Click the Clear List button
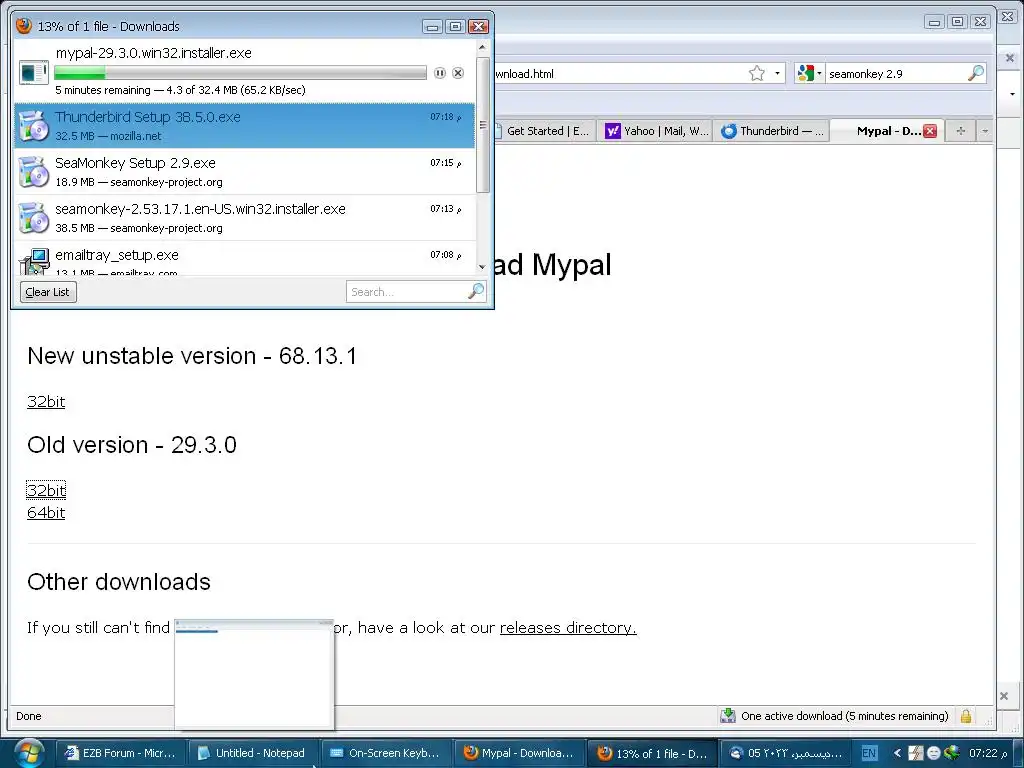The width and height of the screenshot is (1024, 768). coord(48,292)
